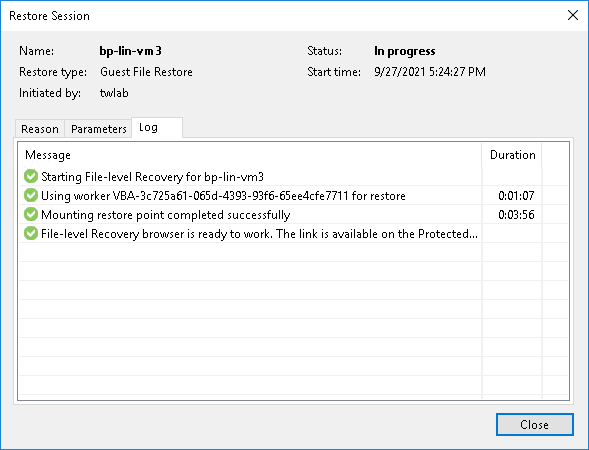Switch to the Reason tab
589x450 pixels.
click(x=40, y=129)
